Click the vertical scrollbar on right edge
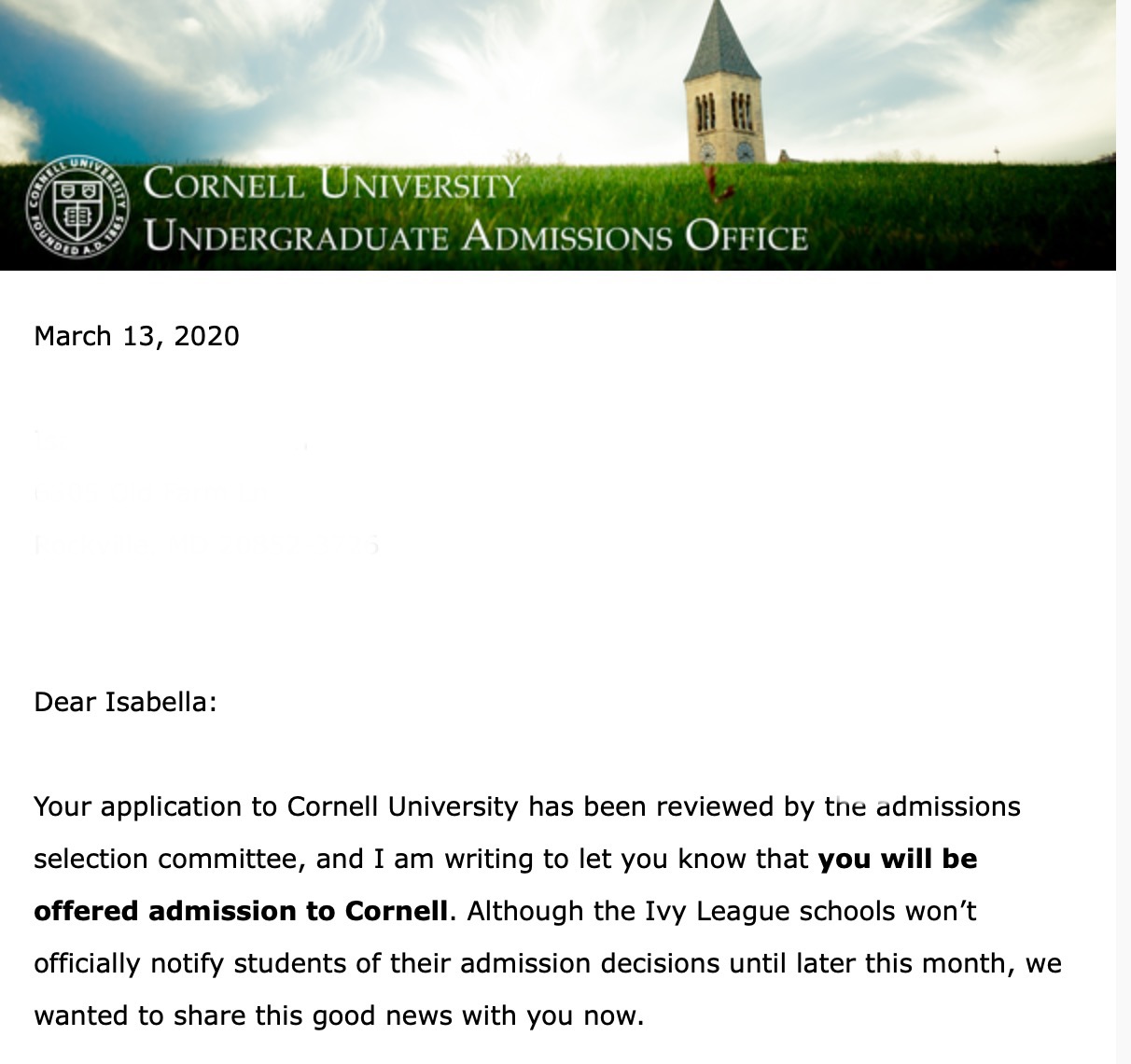 point(1124,532)
